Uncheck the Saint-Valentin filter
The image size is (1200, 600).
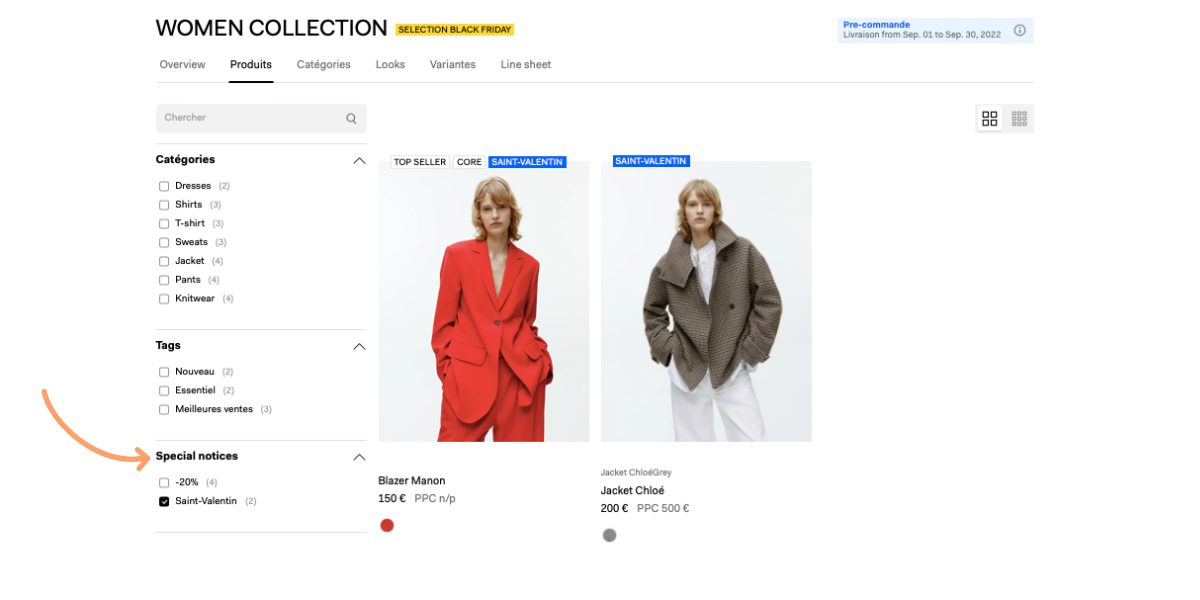click(x=164, y=502)
